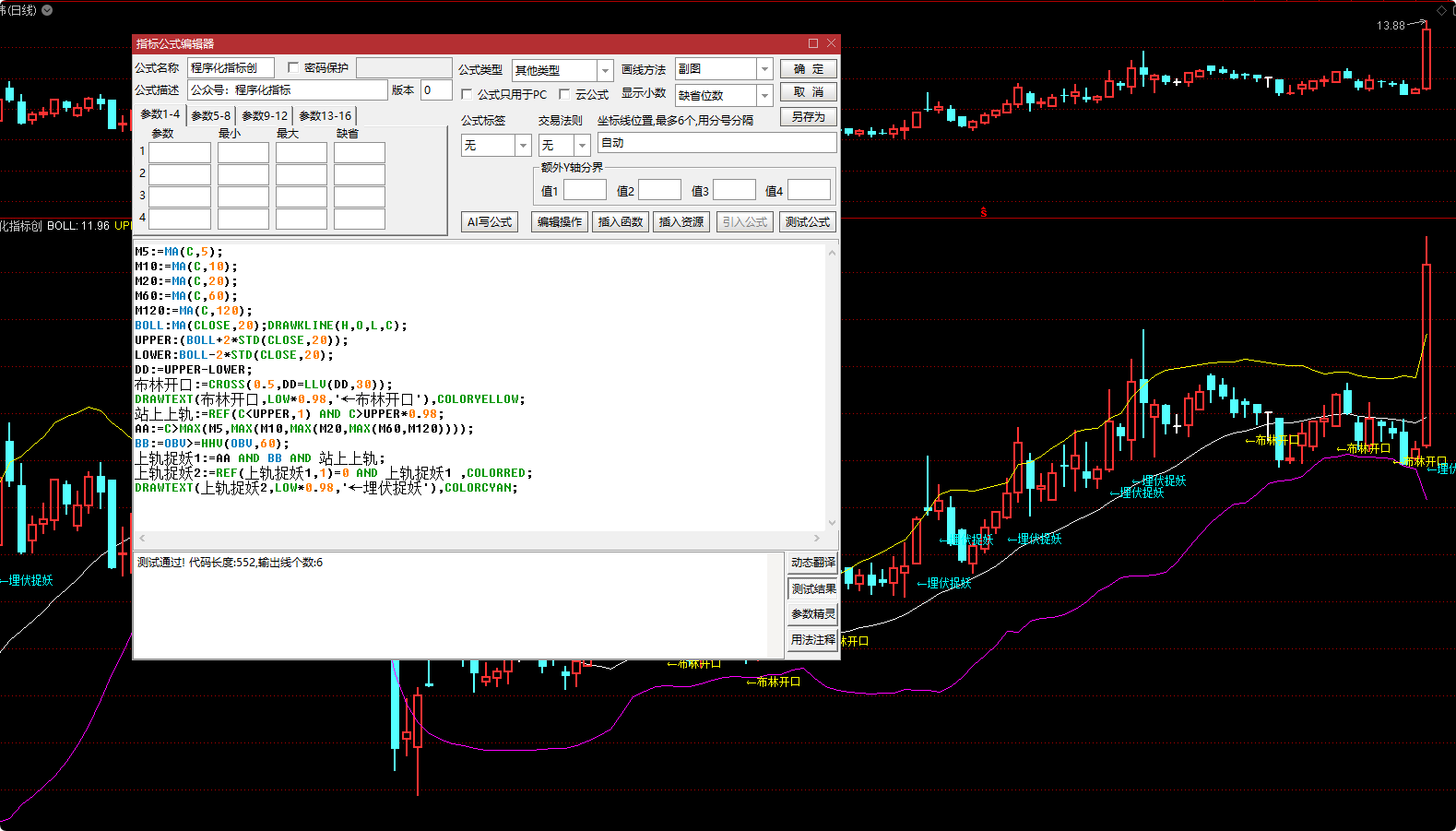Screen dimensions: 1456x831
Task: Enable the 密码保护 checkbox
Action: [x=293, y=67]
